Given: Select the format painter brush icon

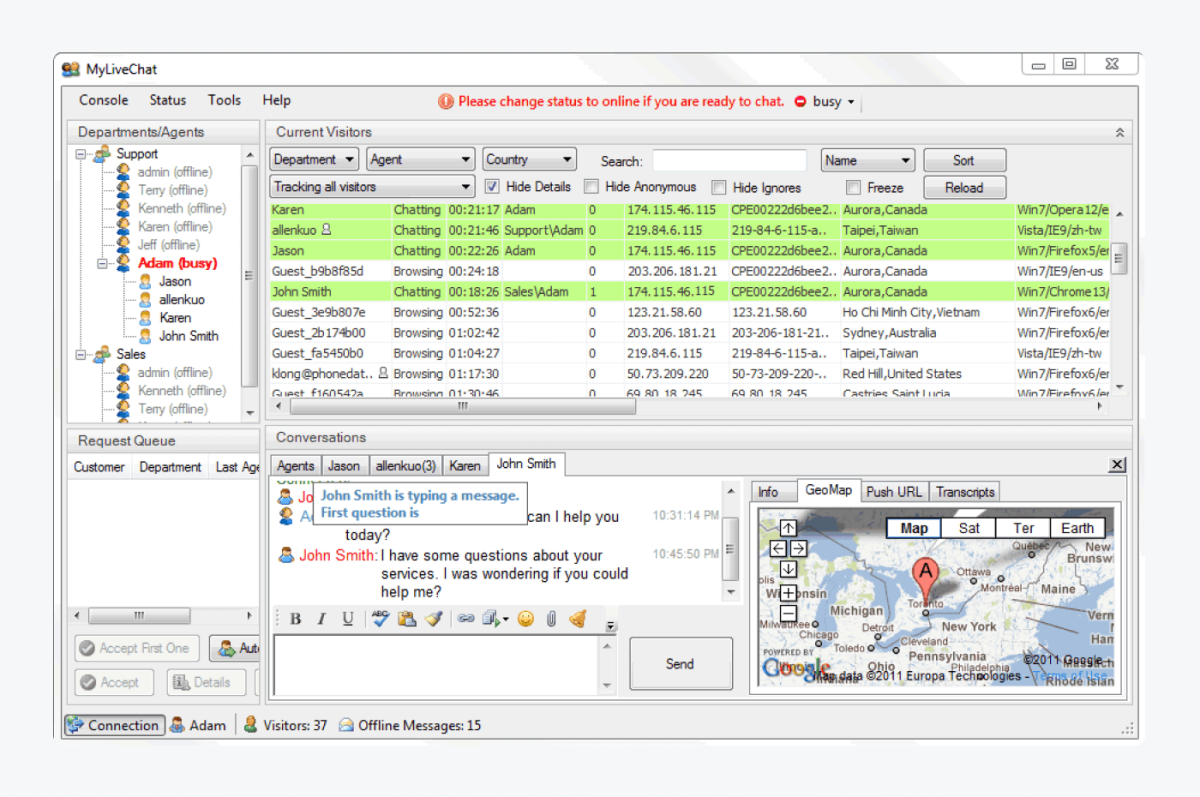Looking at the screenshot, I should pyautogui.click(x=434, y=618).
